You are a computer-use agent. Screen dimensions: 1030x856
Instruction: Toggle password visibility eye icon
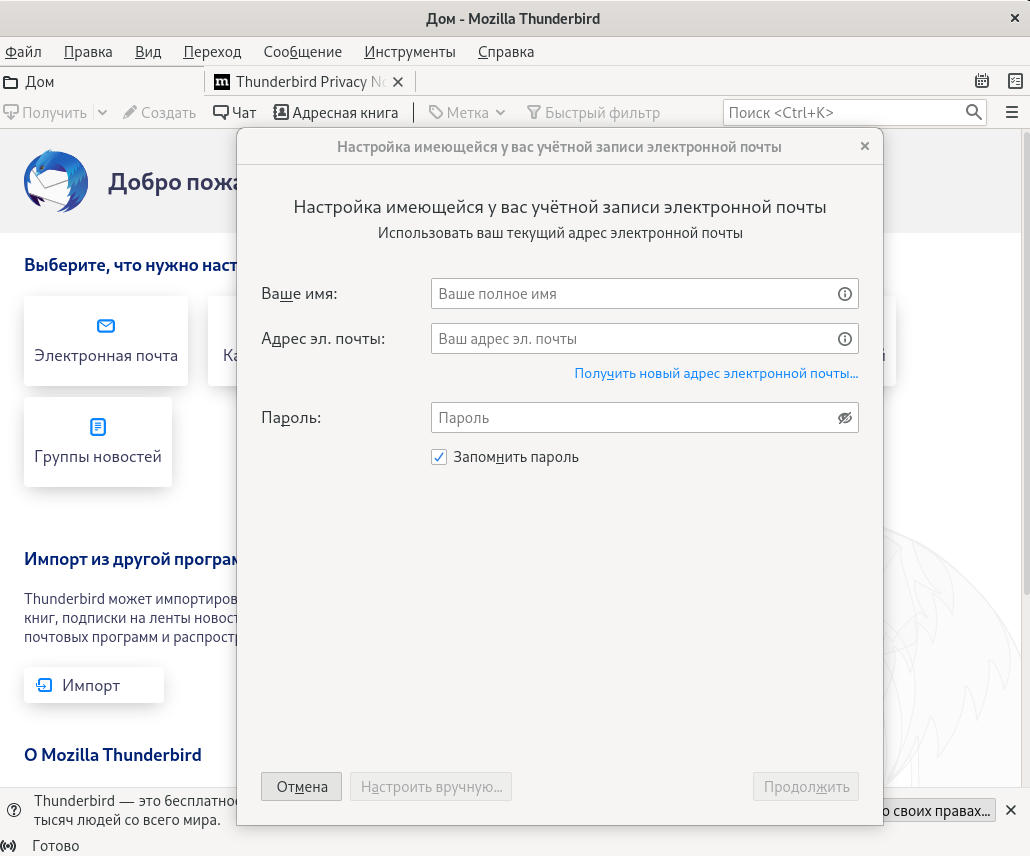(x=845, y=418)
